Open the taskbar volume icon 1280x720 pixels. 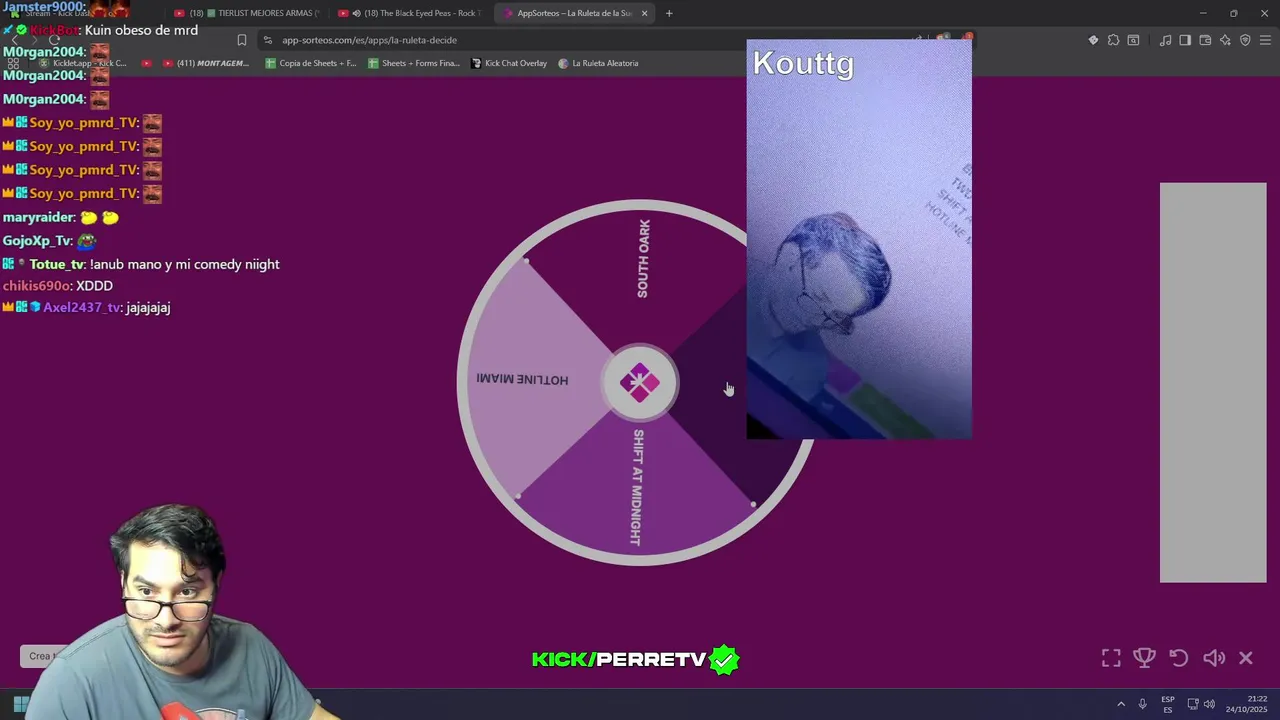point(1209,704)
